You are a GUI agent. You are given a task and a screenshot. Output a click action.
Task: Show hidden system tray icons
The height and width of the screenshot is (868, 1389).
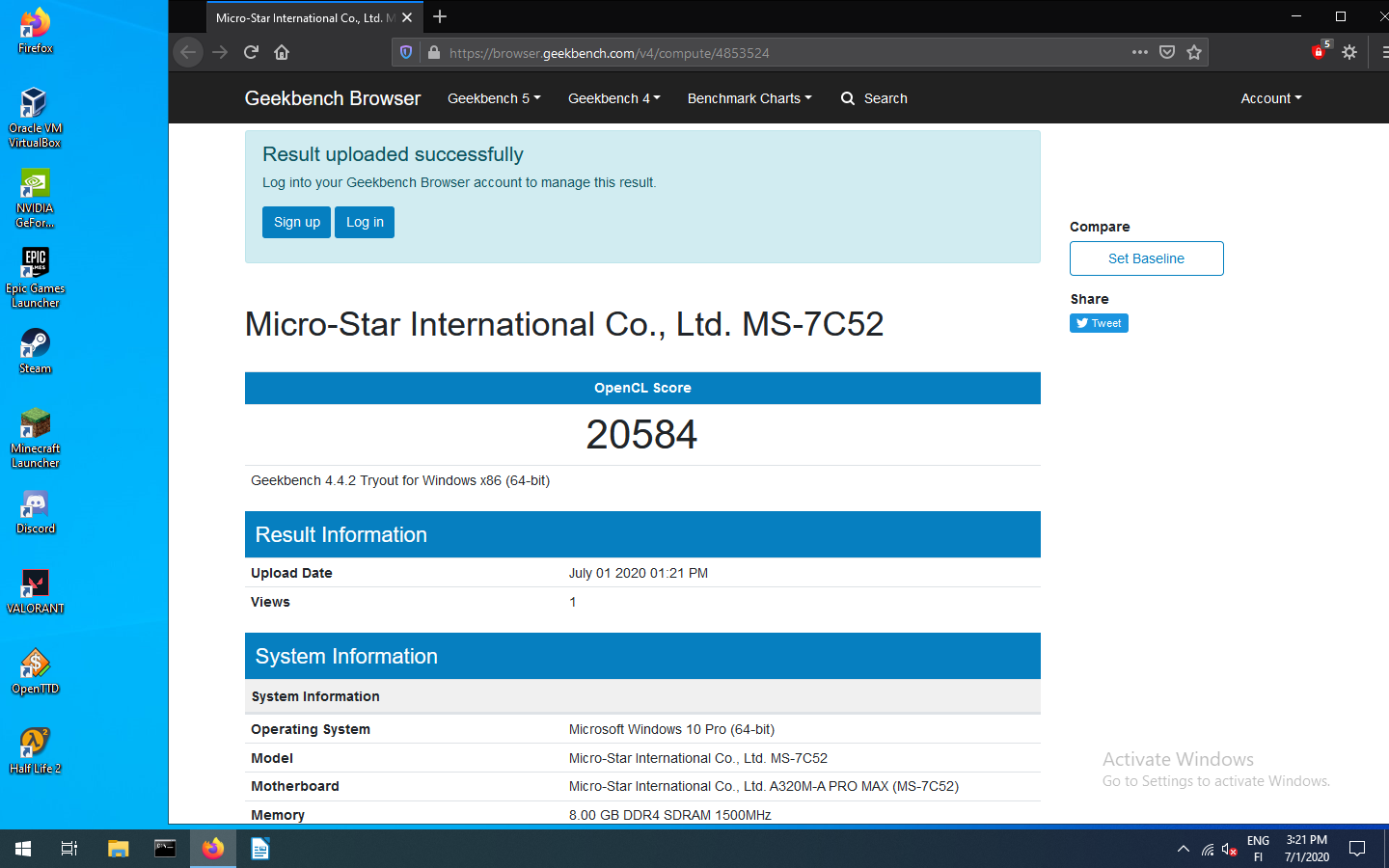coord(1184,849)
